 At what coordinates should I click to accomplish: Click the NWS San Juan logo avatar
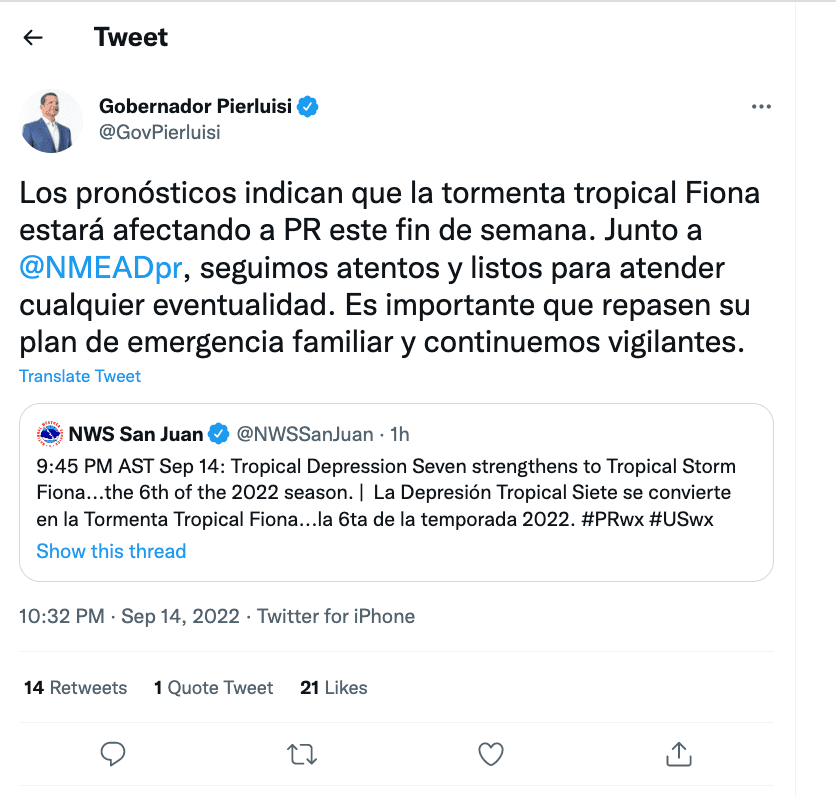pos(49,434)
